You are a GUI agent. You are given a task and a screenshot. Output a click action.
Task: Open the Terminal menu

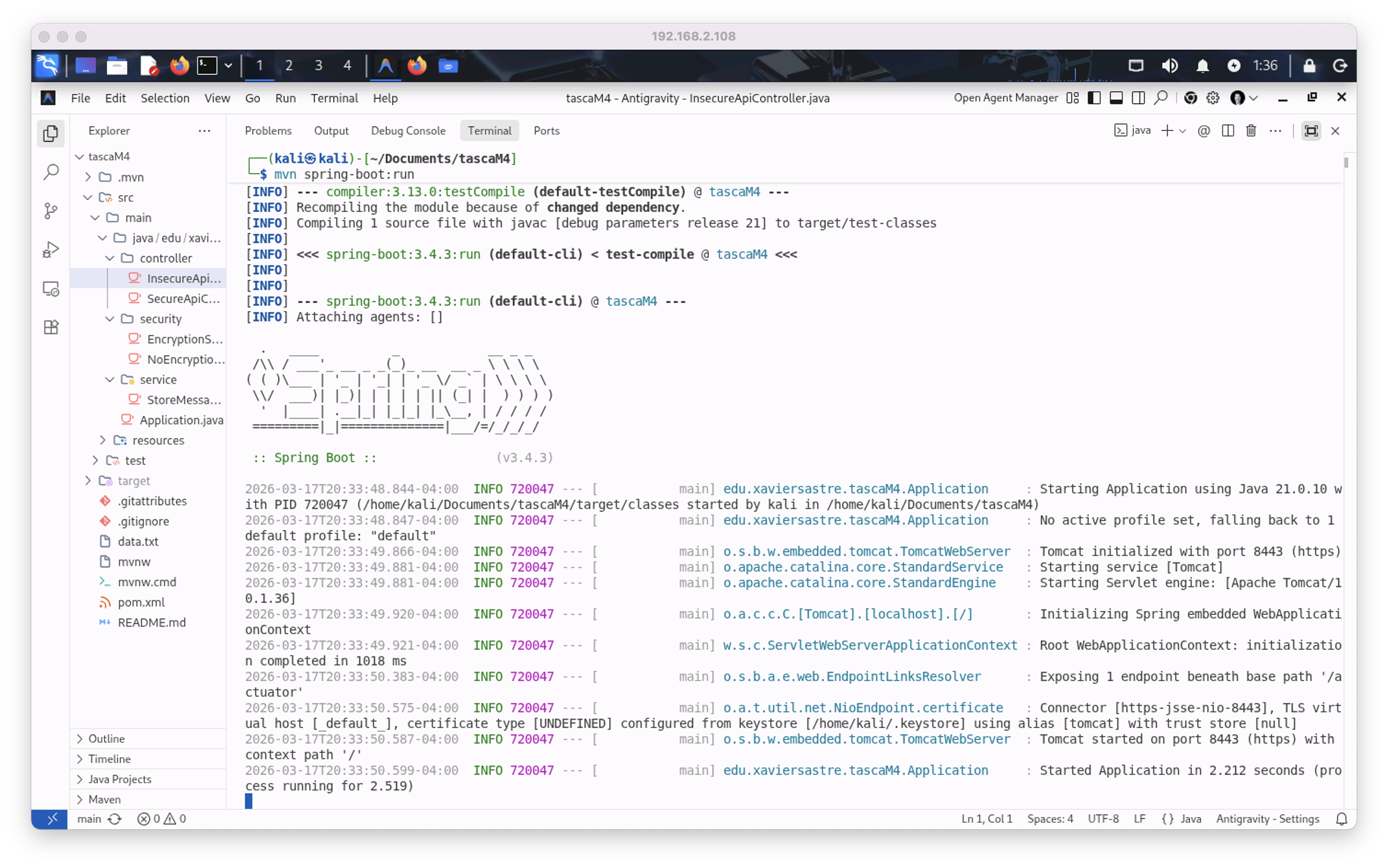[x=334, y=98]
